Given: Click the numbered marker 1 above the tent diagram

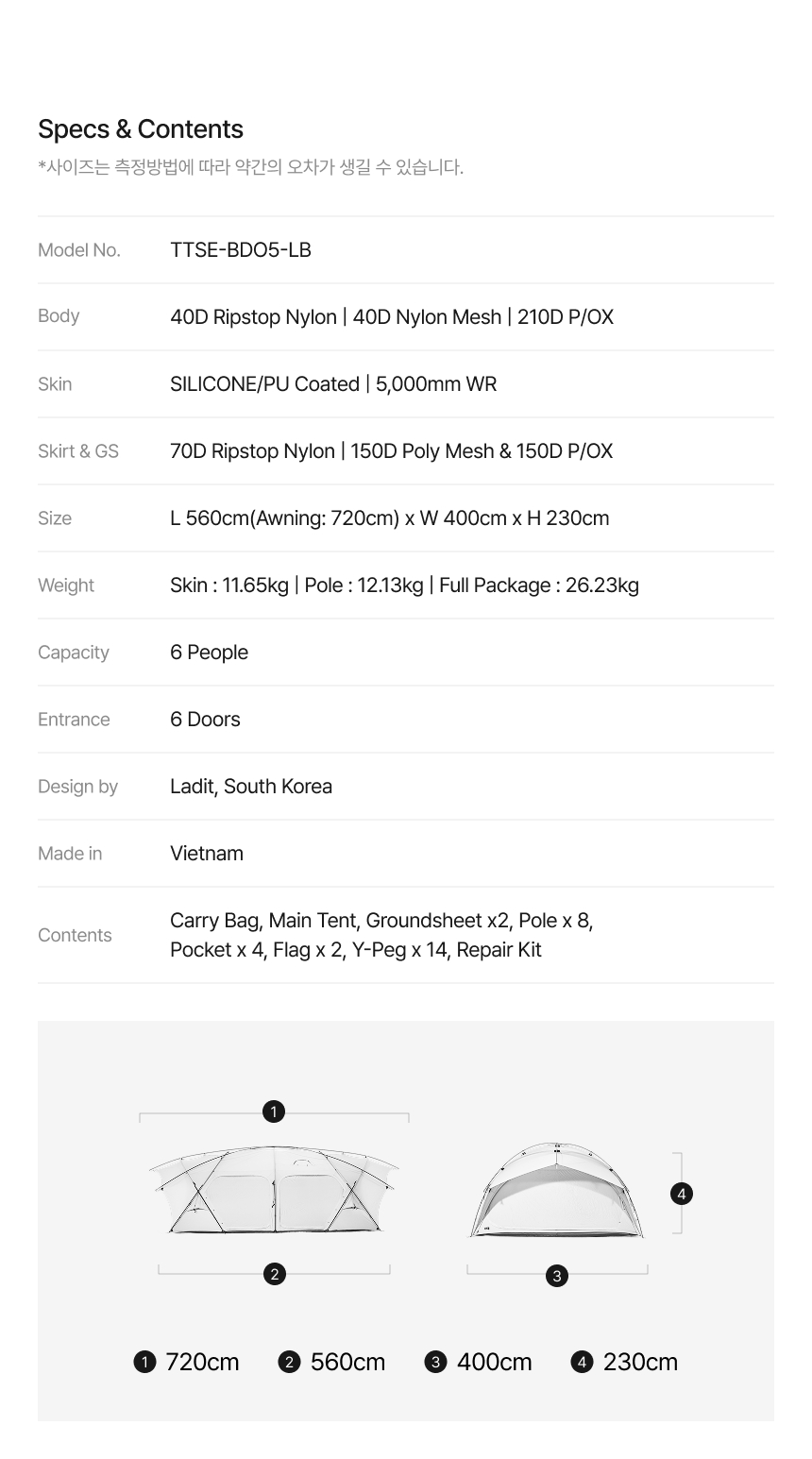Looking at the screenshot, I should point(274,1111).
